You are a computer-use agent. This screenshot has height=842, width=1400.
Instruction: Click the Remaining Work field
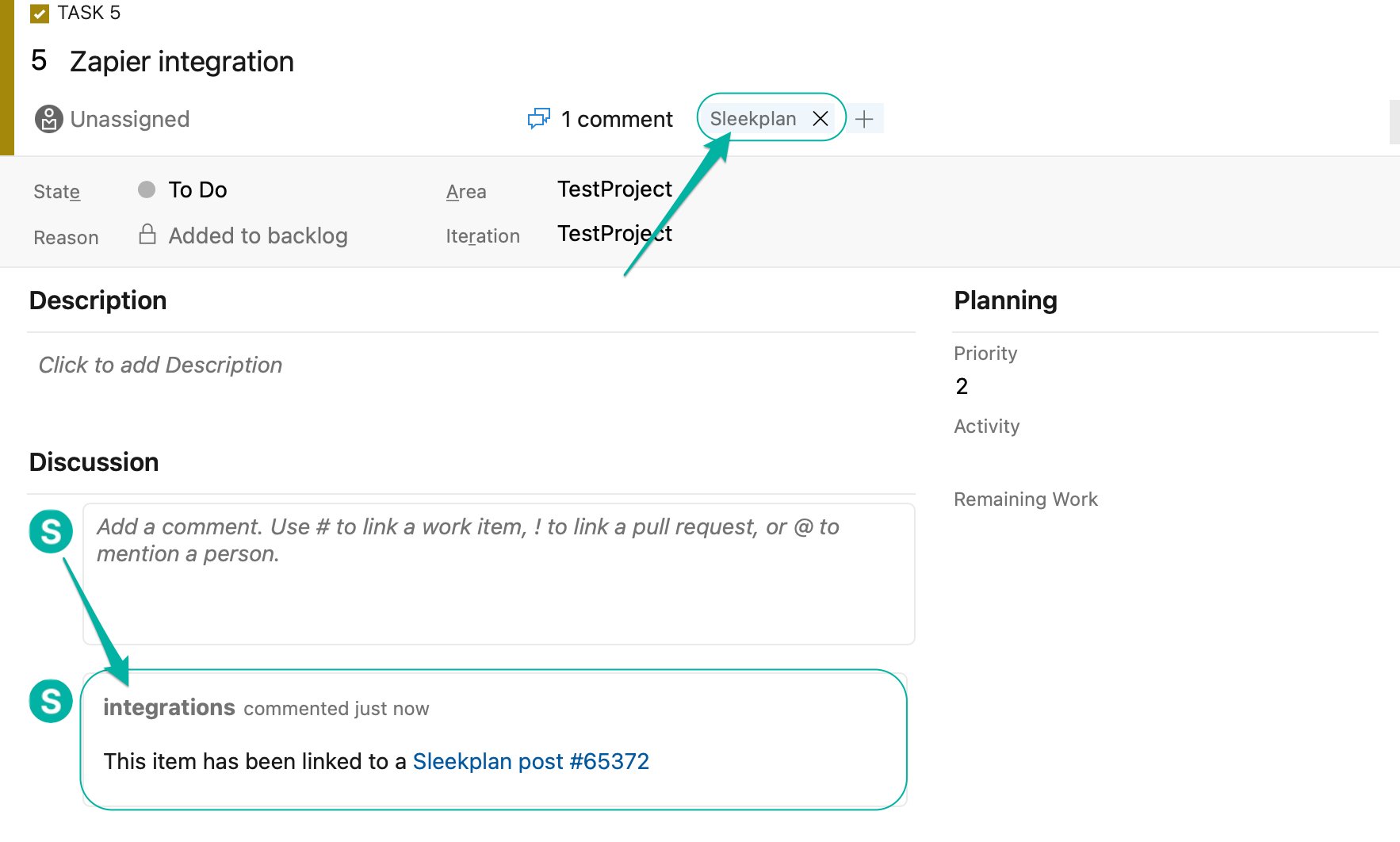pos(1025,499)
